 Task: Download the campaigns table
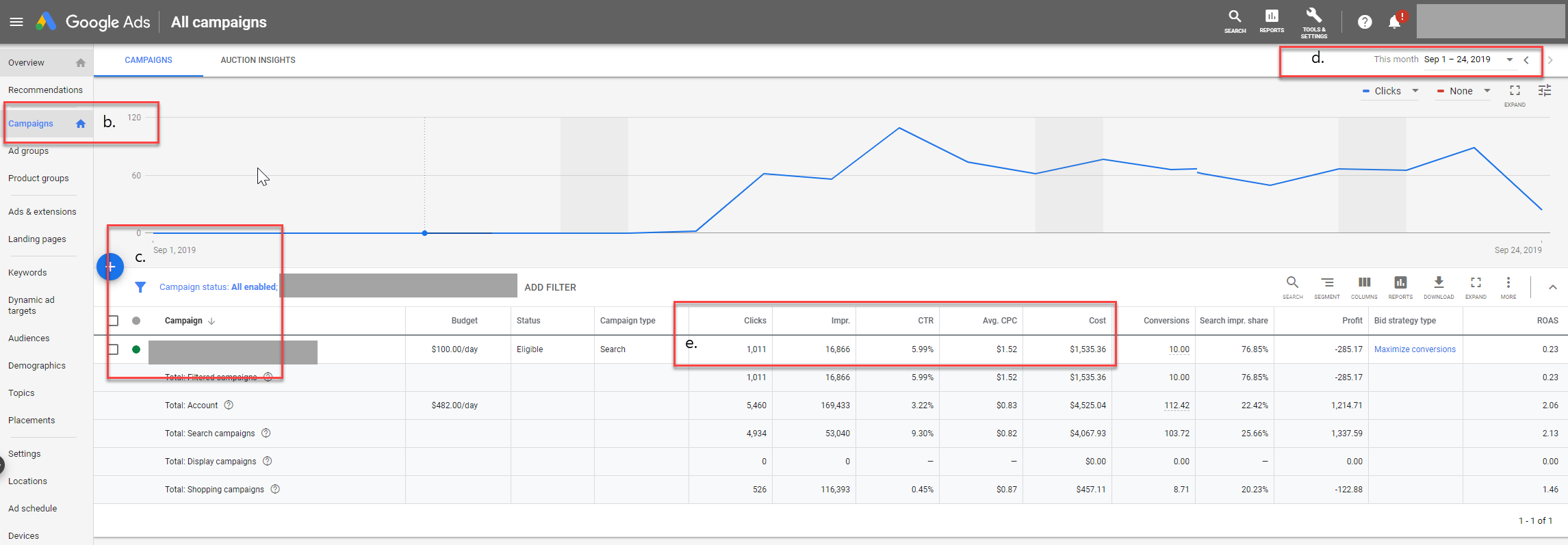click(1439, 287)
